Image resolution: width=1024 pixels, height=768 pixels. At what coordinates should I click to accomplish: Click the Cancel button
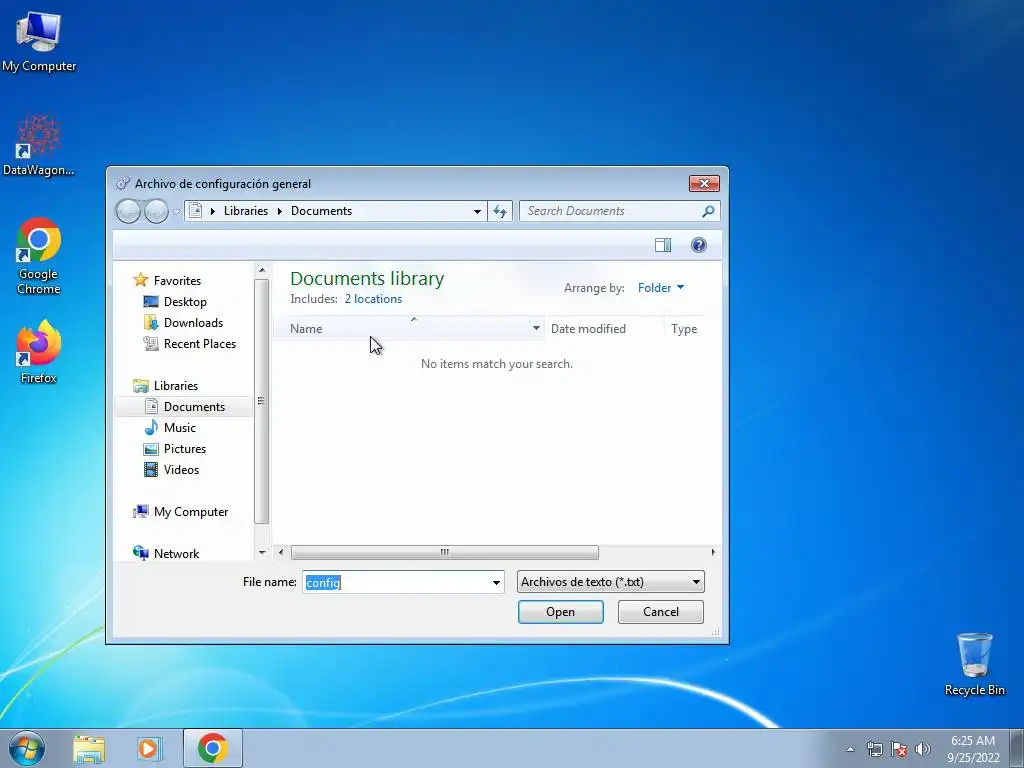coord(660,612)
